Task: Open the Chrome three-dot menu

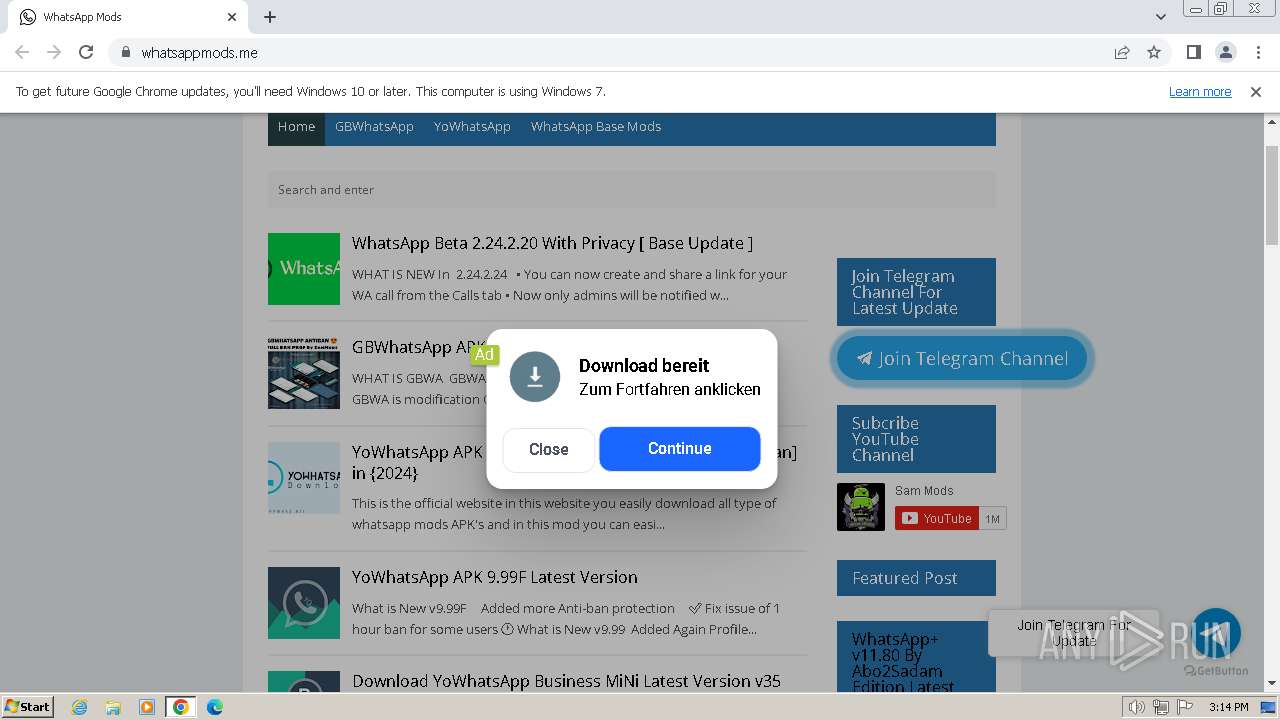Action: point(1257,53)
